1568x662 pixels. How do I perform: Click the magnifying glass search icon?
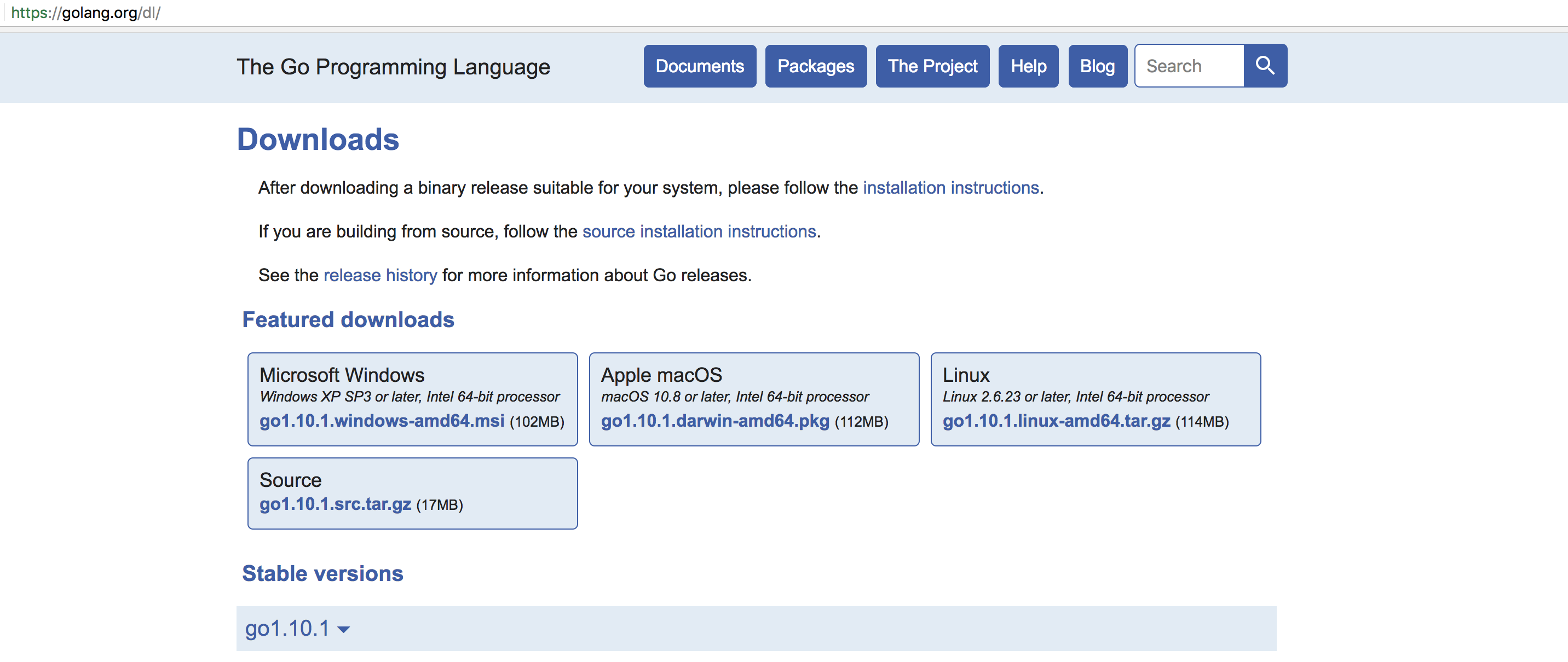pos(1265,66)
